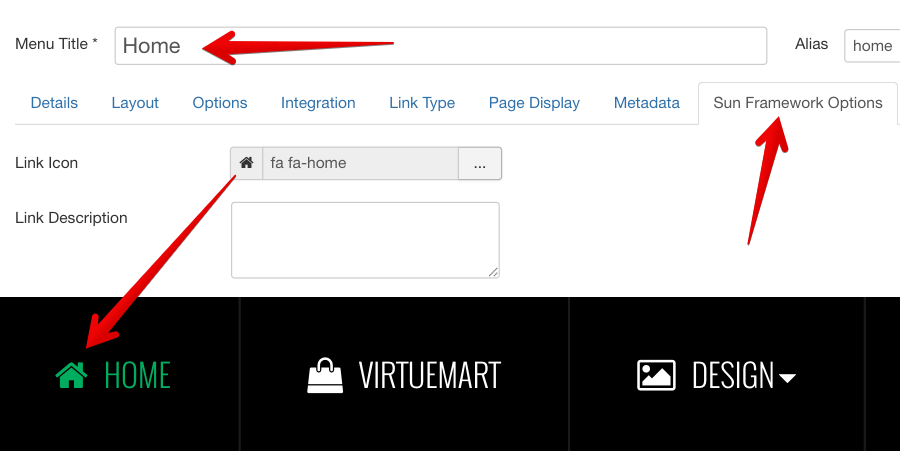Image resolution: width=900 pixels, height=451 pixels.
Task: Click the Link Description resize handle
Action: [494, 273]
